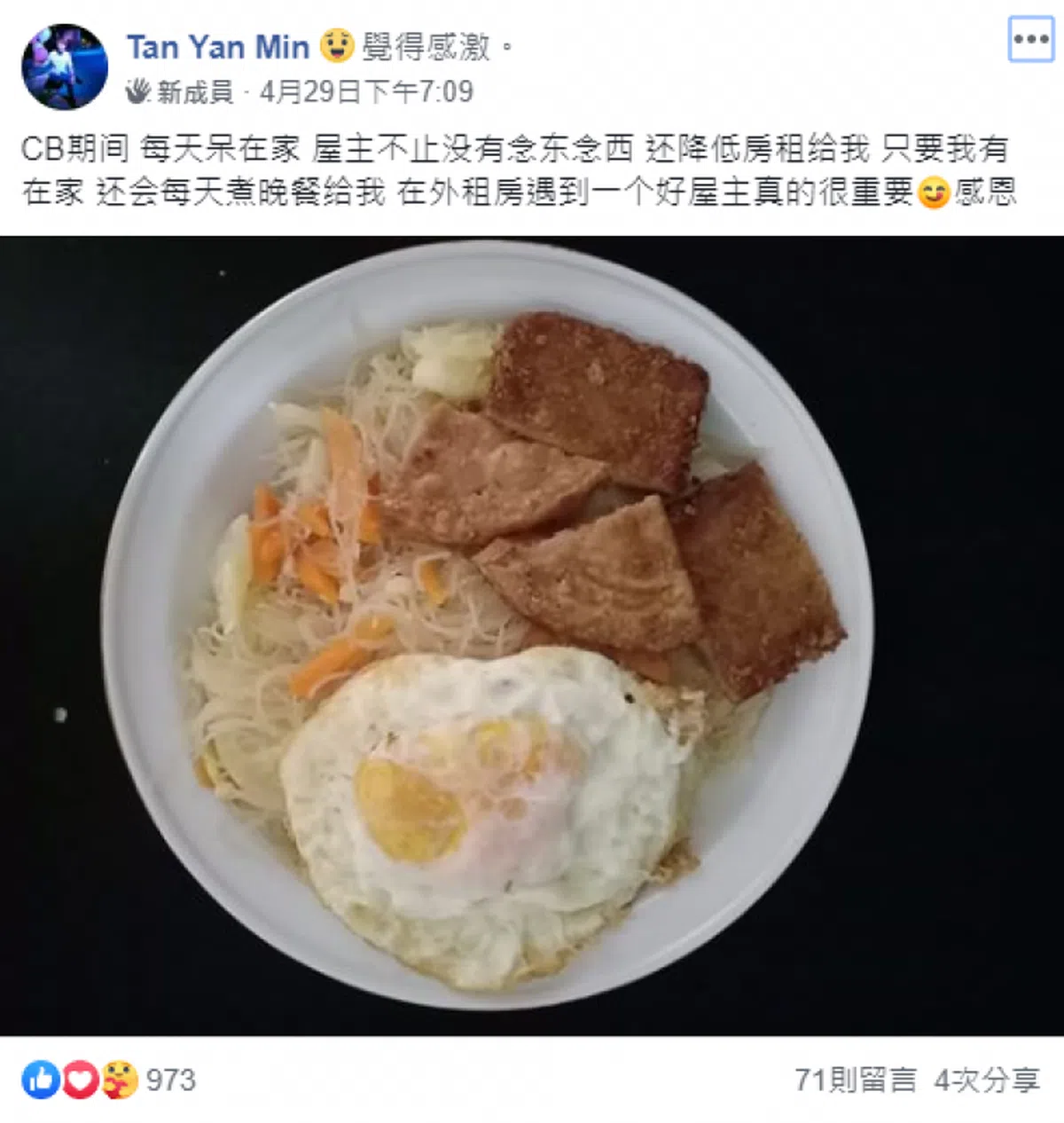The width and height of the screenshot is (1064, 1123).
Task: Open the Tan Yan Min profile name link
Action: click(x=217, y=46)
